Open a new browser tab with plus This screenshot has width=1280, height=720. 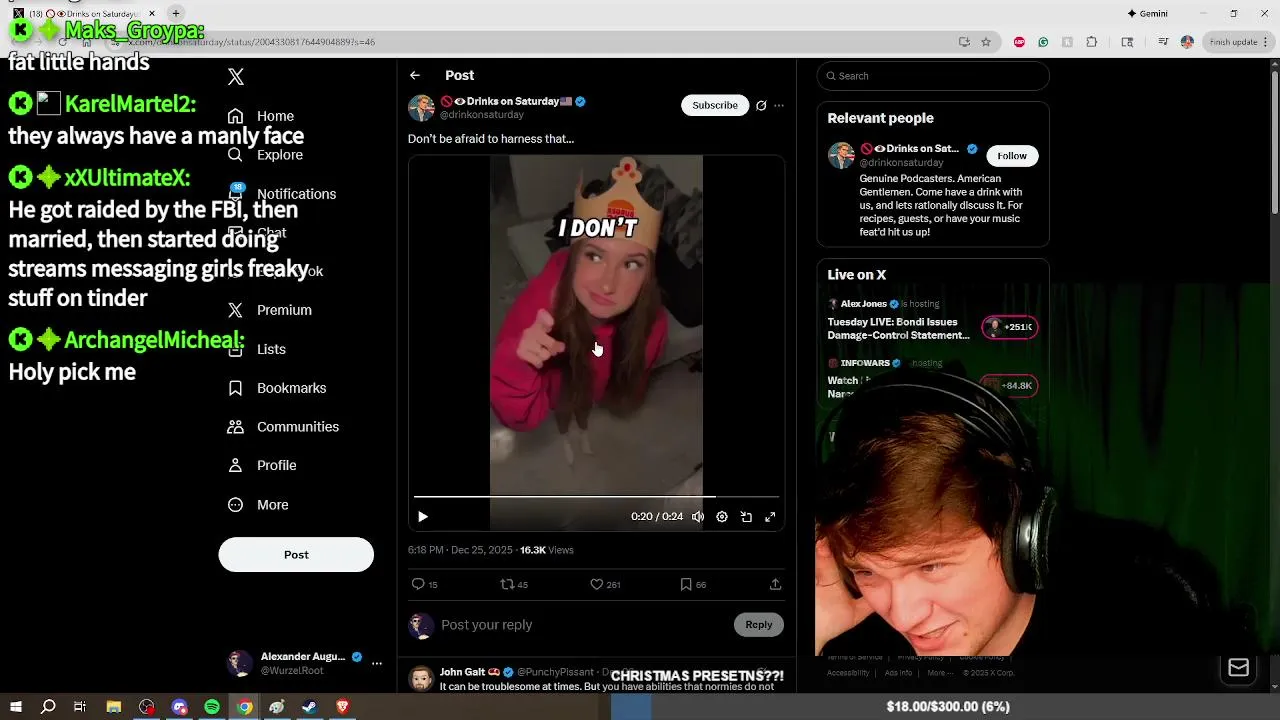176,13
